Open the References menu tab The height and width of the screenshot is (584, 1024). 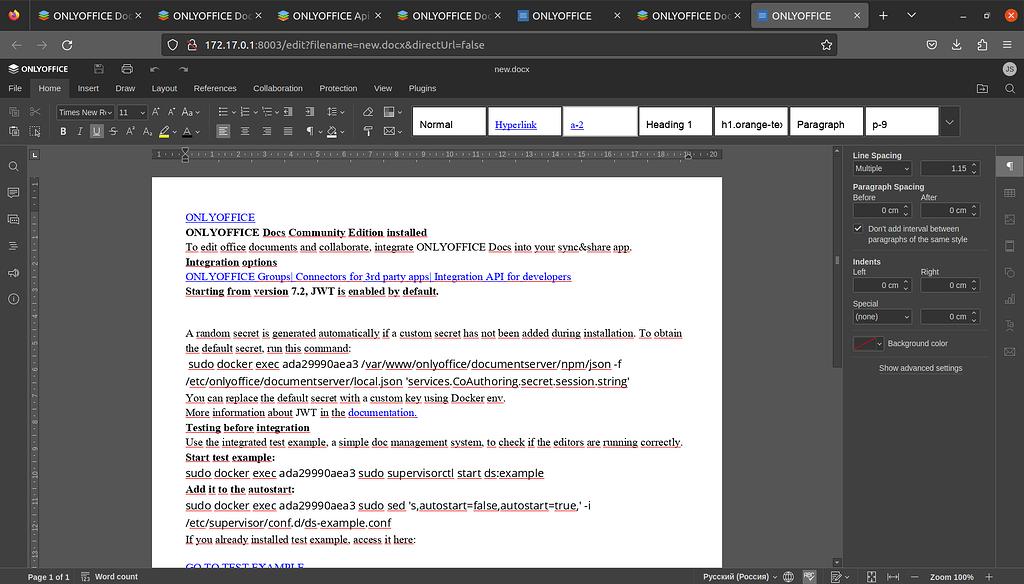coord(215,88)
